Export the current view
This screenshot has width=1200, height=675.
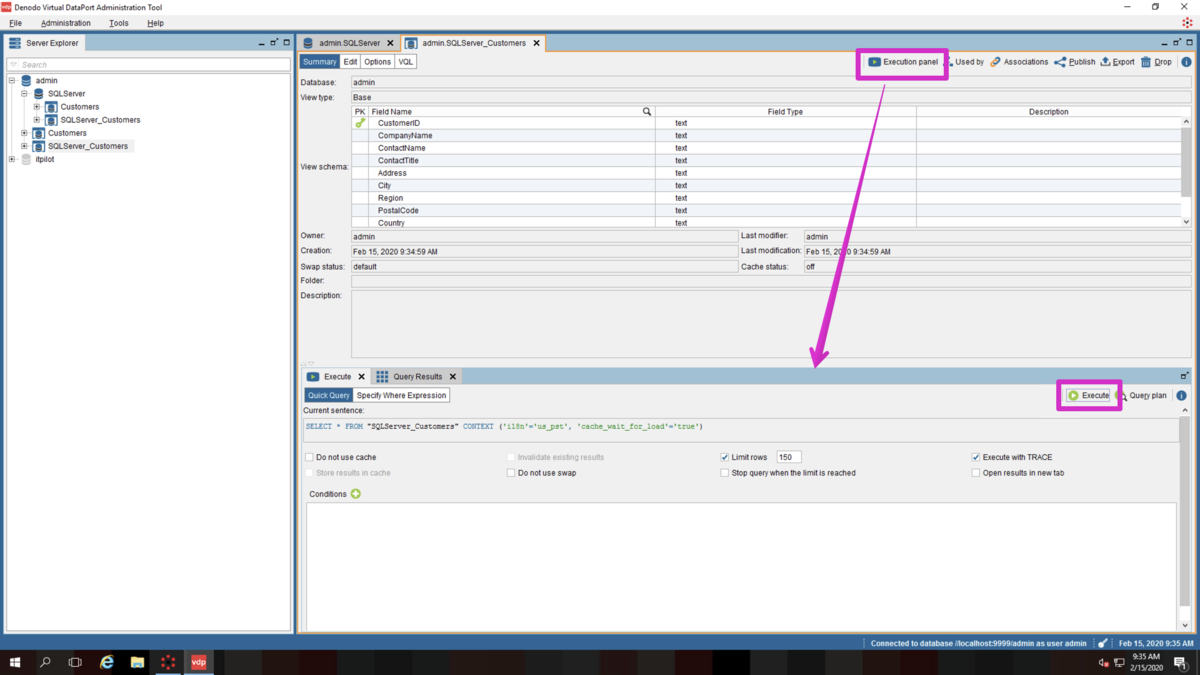coord(1118,62)
